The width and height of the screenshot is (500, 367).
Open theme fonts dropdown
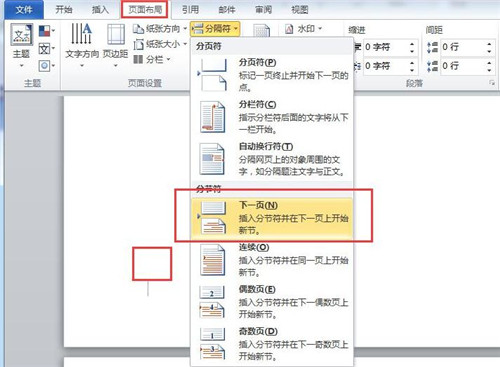(x=47, y=49)
